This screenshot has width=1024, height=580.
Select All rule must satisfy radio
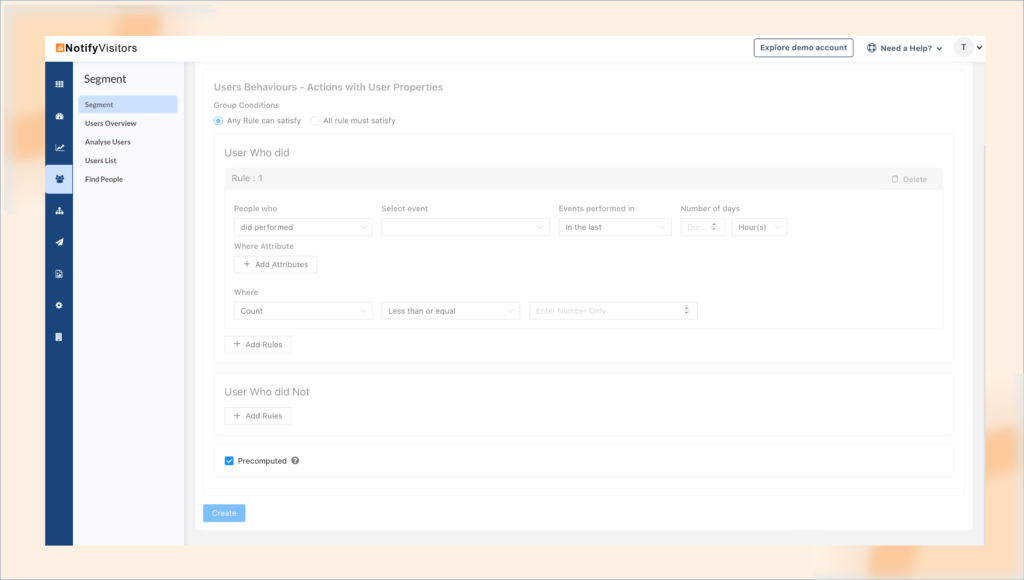(x=315, y=121)
